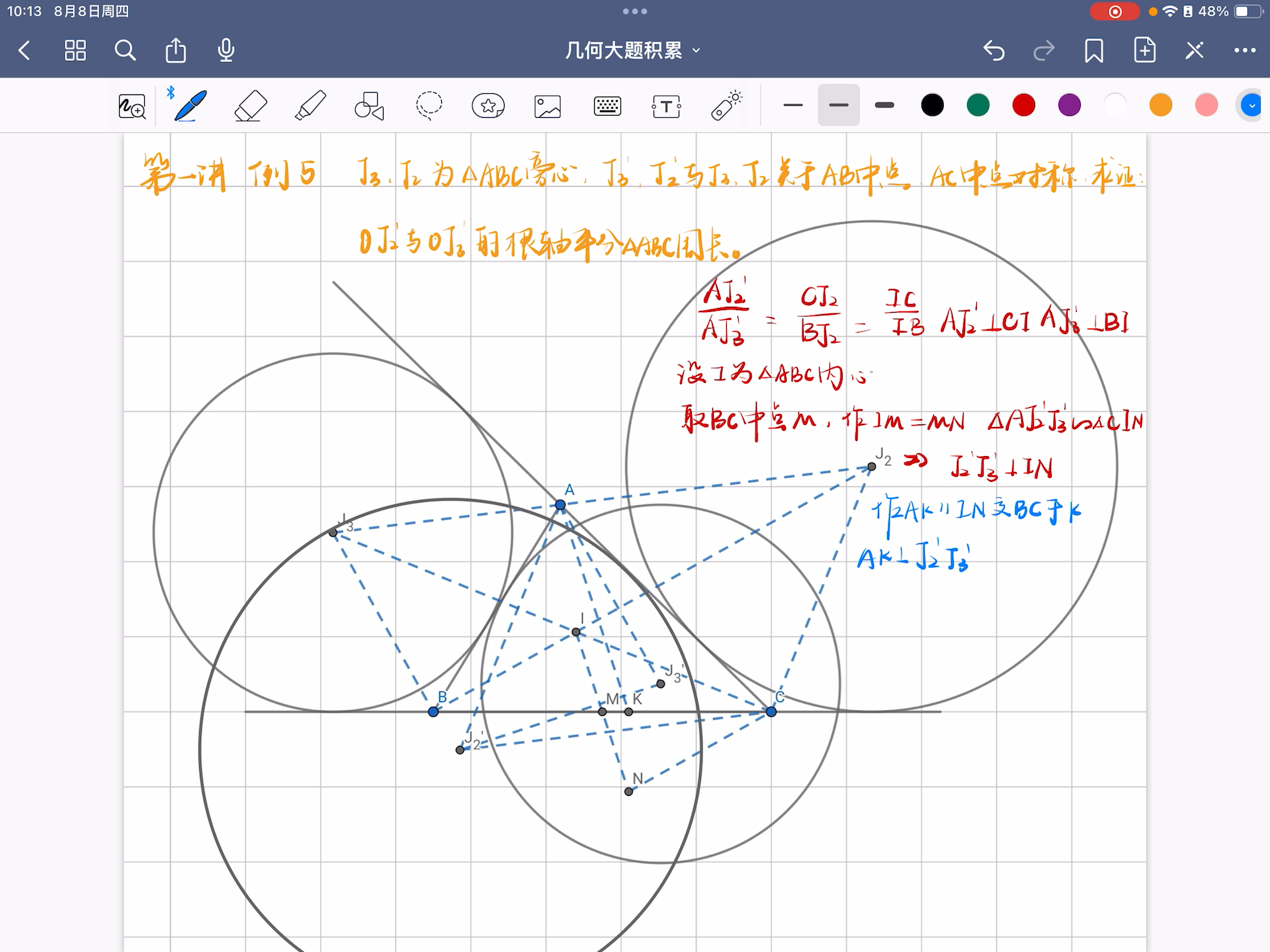Undo the last stroke
Viewport: 1270px width, 952px height.
[994, 50]
